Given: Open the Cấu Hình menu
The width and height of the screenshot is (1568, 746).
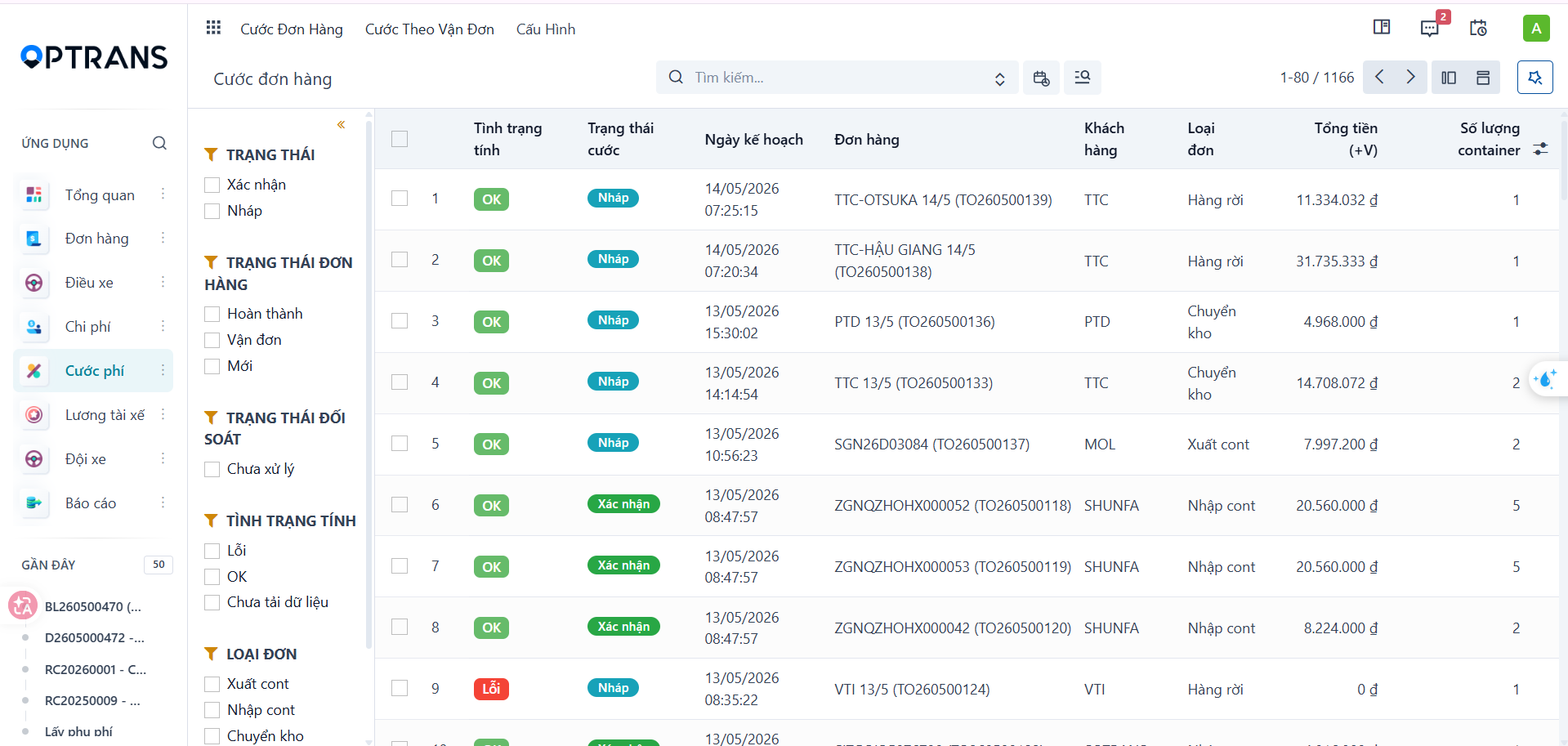Looking at the screenshot, I should coord(546,29).
